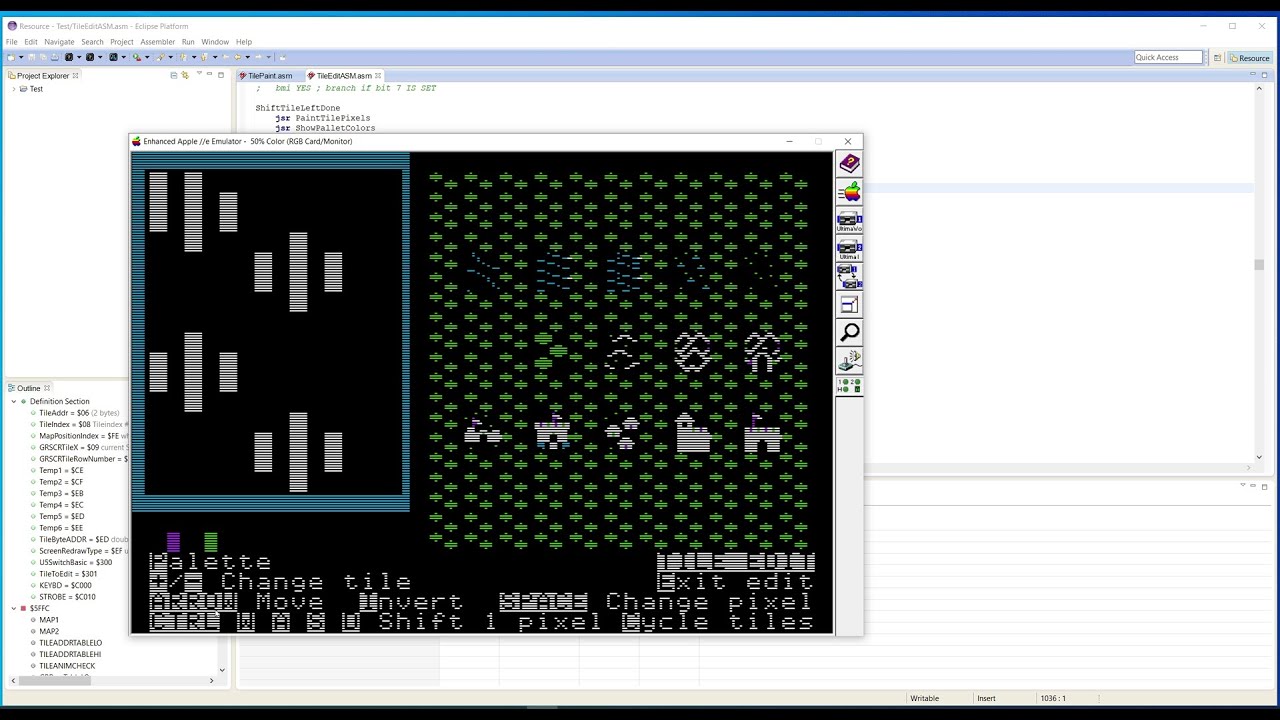1280x720 pixels.
Task: Close the TileEditASM.asm tab
Action: 378,76
